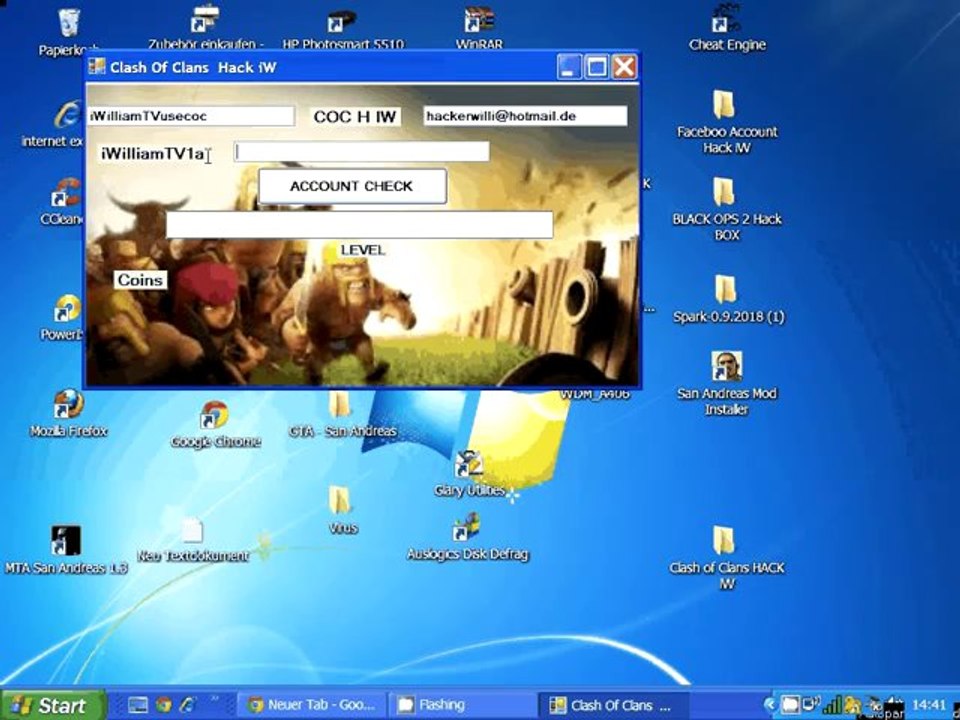
Task: Click the iWilliamTV1a label
Action: [x=152, y=154]
